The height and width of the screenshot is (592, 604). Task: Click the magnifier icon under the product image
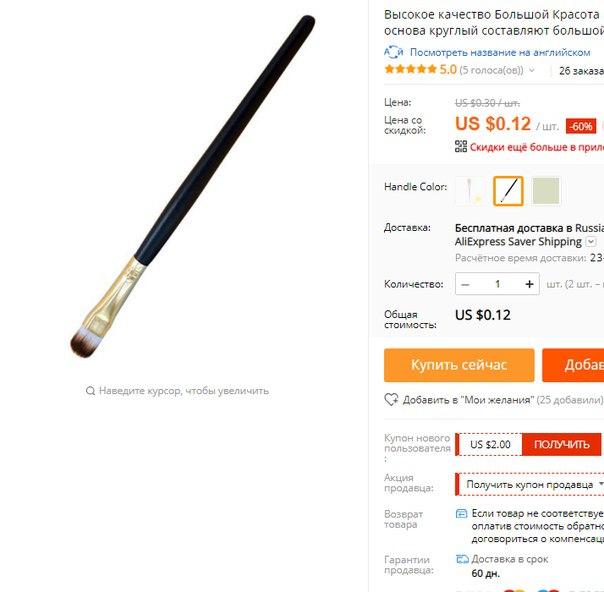(x=90, y=391)
